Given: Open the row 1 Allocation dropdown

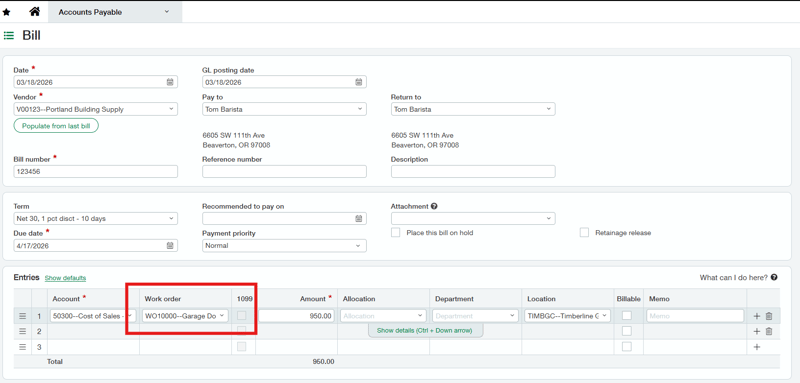Looking at the screenshot, I should tap(420, 316).
